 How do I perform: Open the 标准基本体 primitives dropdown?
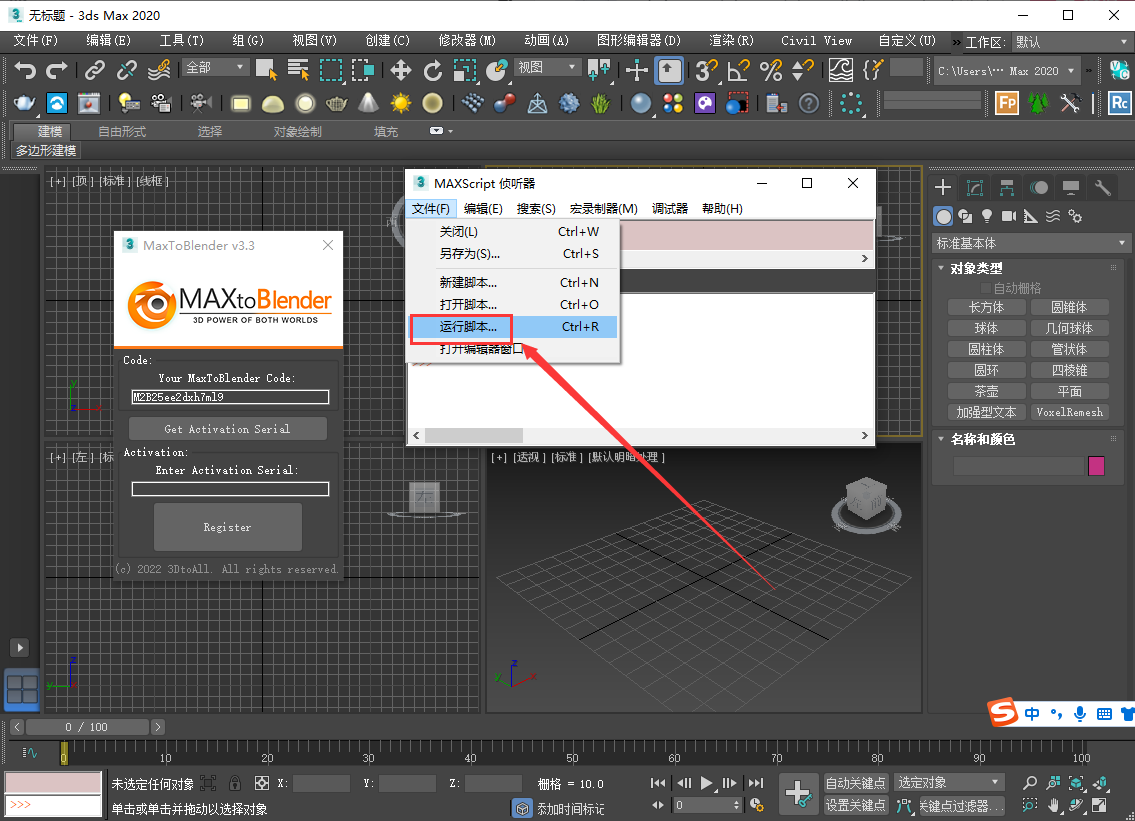click(1031, 243)
